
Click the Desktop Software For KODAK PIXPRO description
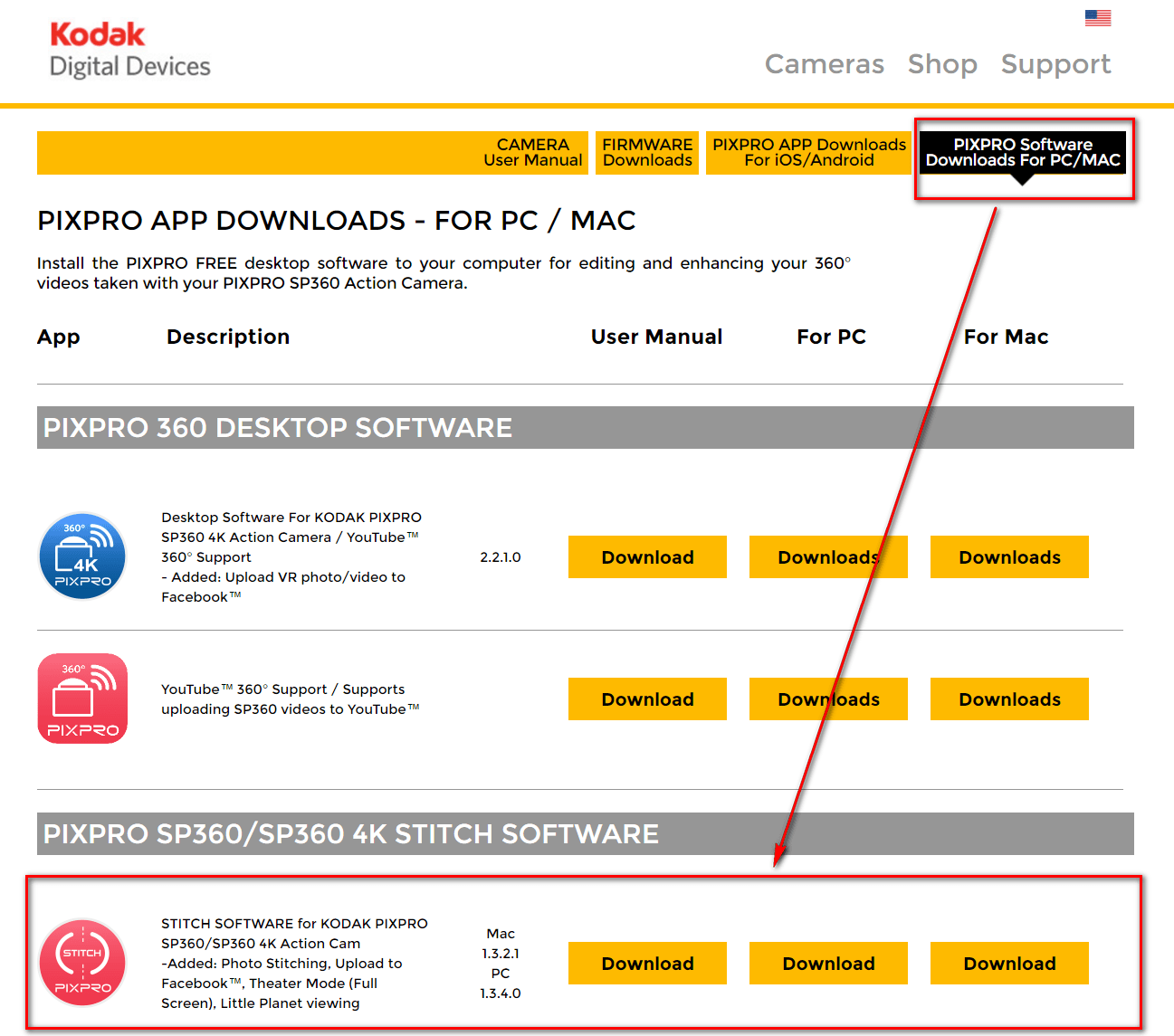coord(291,557)
